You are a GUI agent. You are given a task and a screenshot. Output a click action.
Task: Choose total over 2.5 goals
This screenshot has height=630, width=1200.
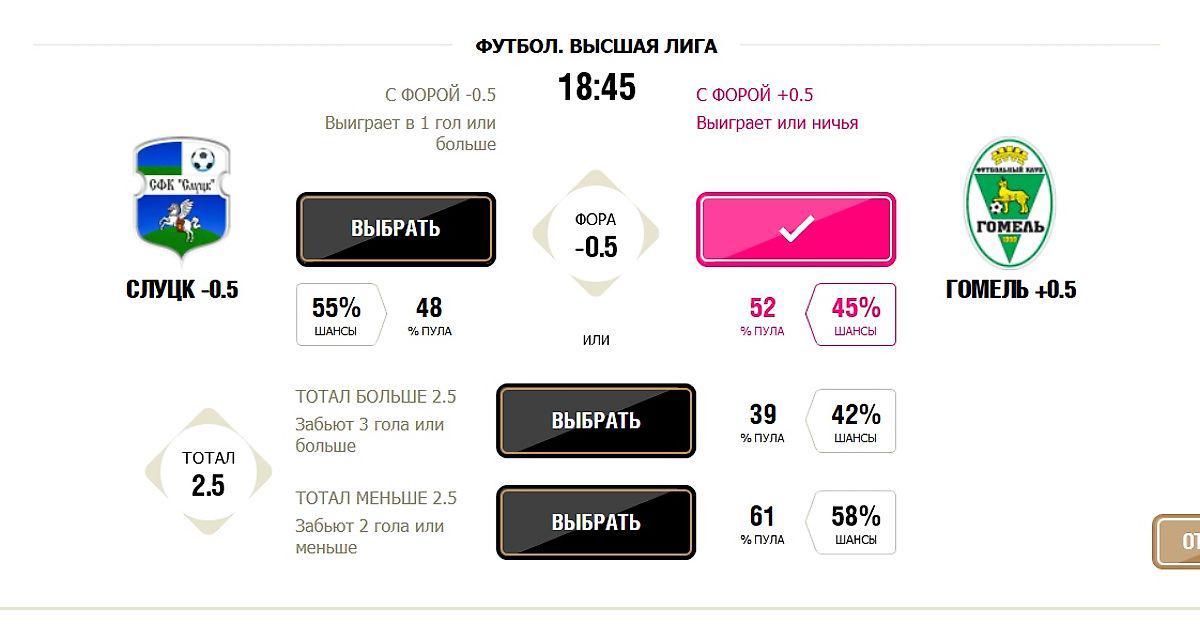pos(596,421)
